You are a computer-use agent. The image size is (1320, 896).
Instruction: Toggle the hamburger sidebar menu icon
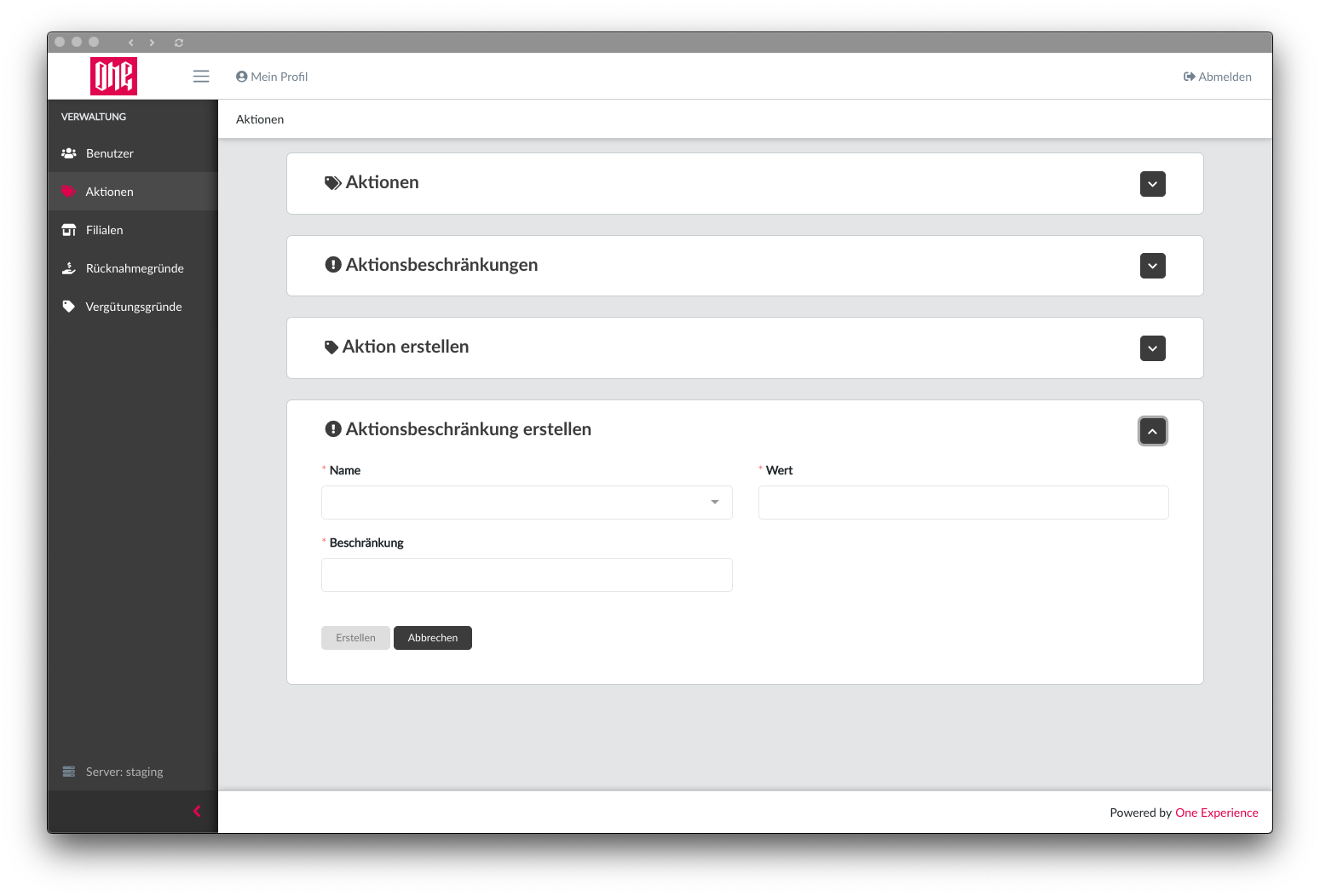pyautogui.click(x=201, y=77)
